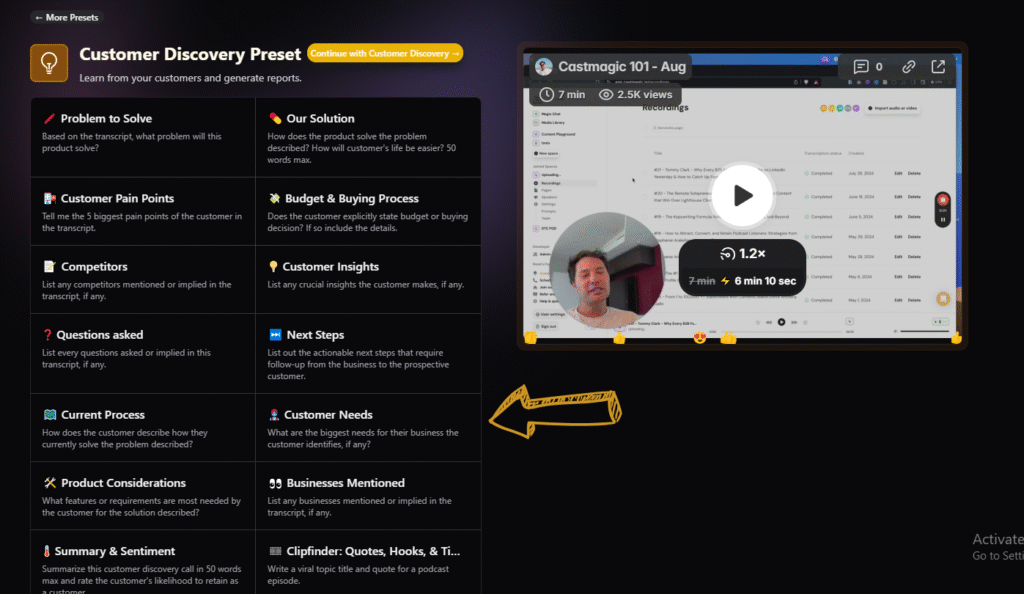
Task: Open the video externally via the expand icon
Action: (x=938, y=66)
